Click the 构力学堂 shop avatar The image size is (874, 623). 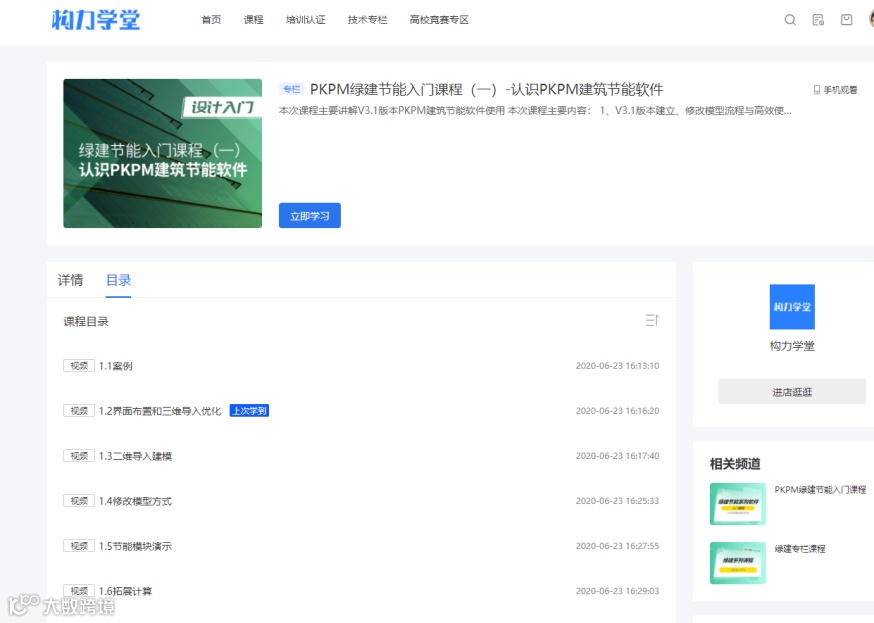click(792, 307)
